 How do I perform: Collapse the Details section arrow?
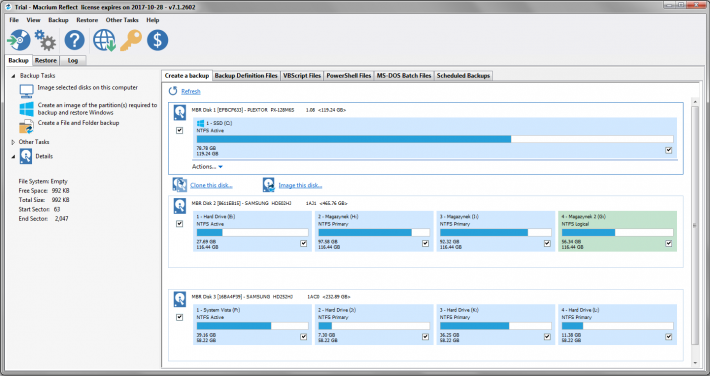coord(13,157)
